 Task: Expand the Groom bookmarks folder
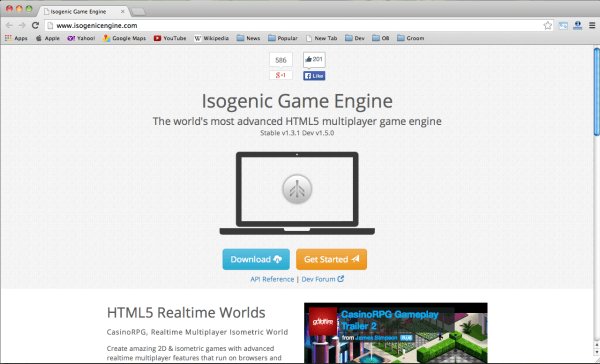[x=411, y=38]
